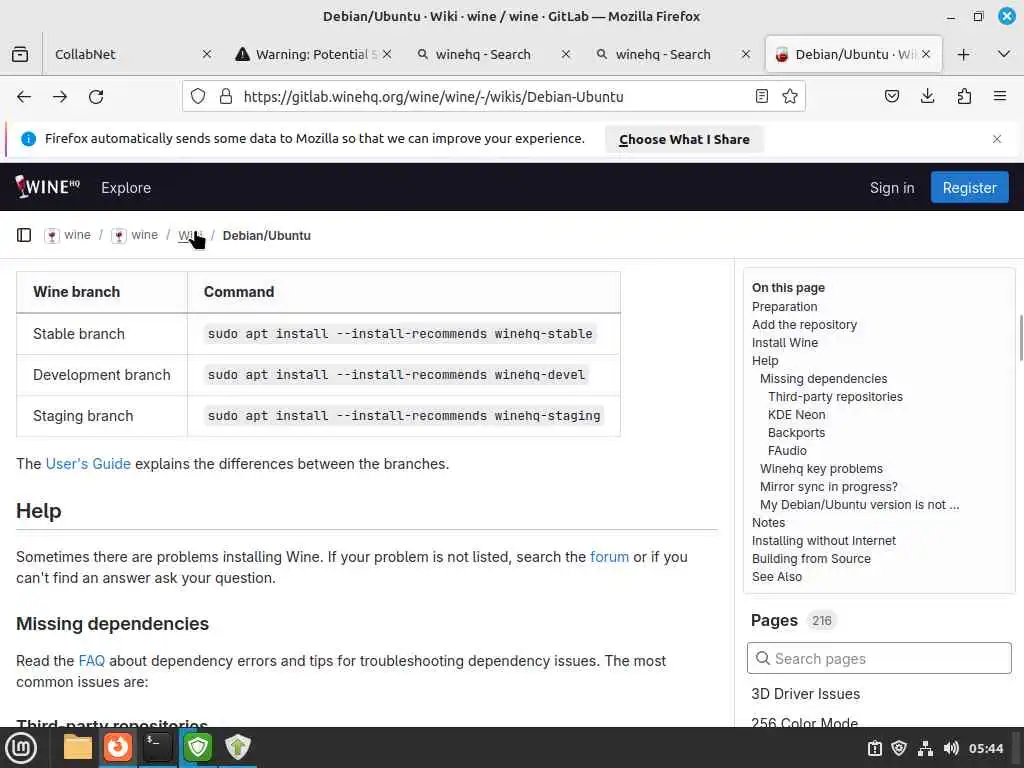This screenshot has width=1024, height=768.
Task: Launch the Files manager from taskbar
Action: coord(78,747)
